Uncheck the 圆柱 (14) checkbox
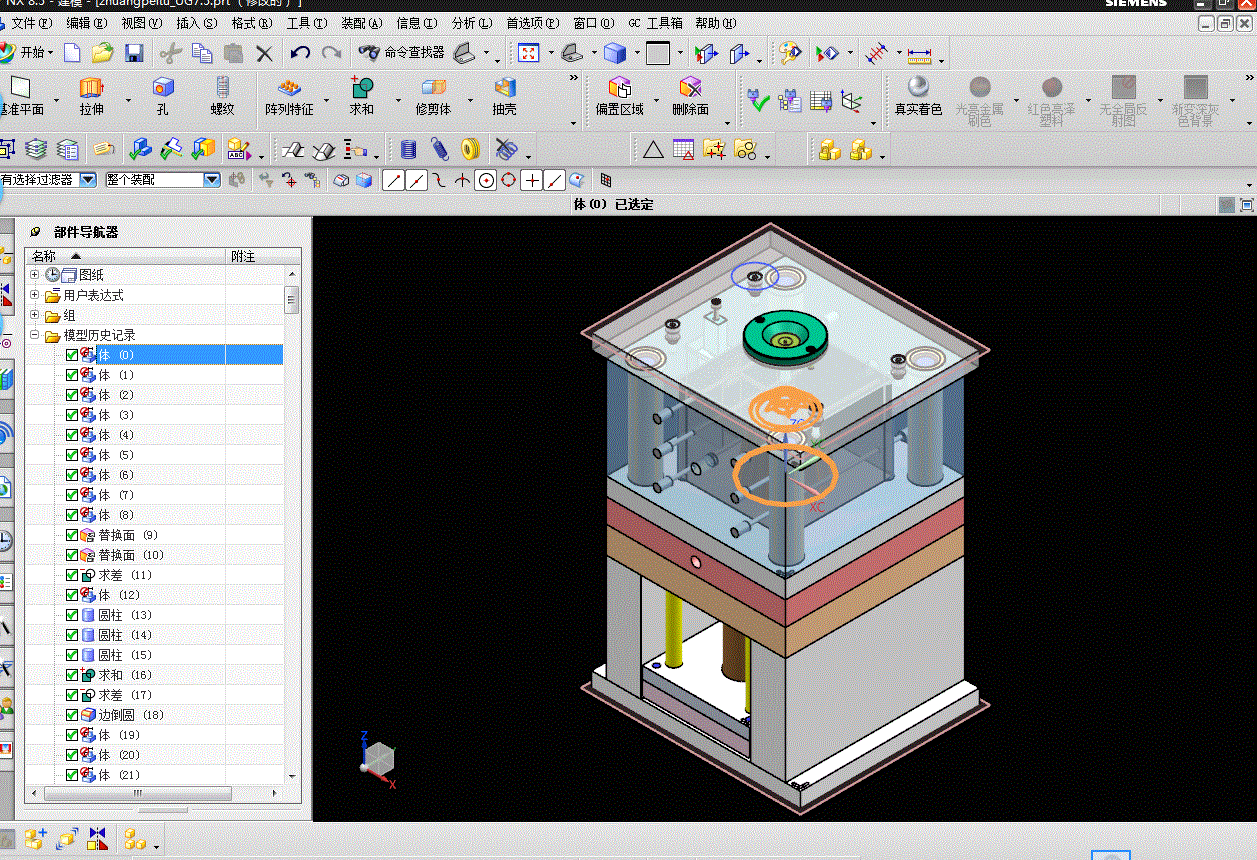 click(x=72, y=635)
